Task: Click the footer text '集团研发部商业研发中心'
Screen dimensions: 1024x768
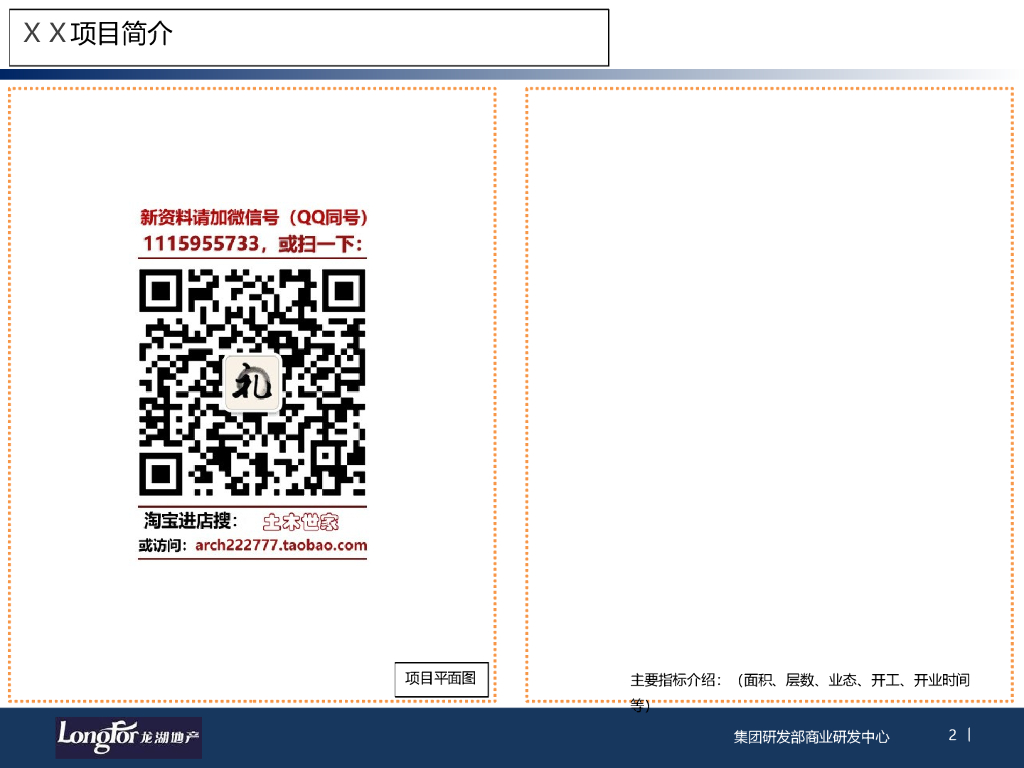Action: click(x=811, y=737)
